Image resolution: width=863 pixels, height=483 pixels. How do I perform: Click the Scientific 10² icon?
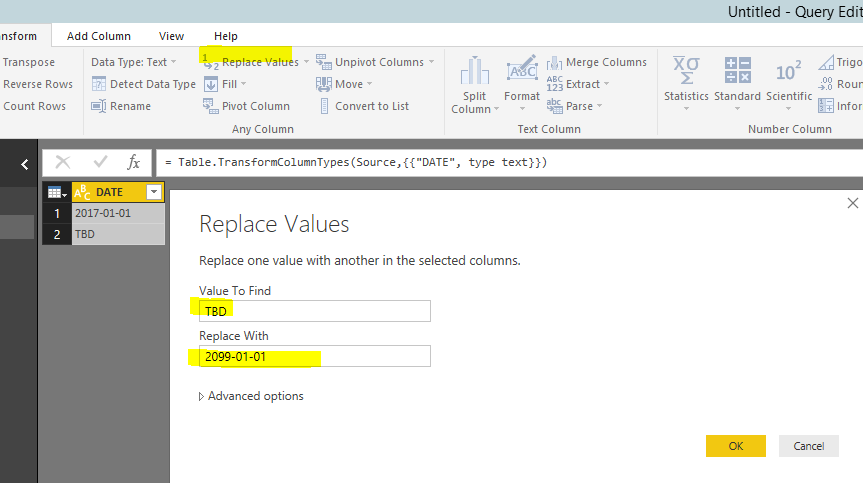pos(789,71)
